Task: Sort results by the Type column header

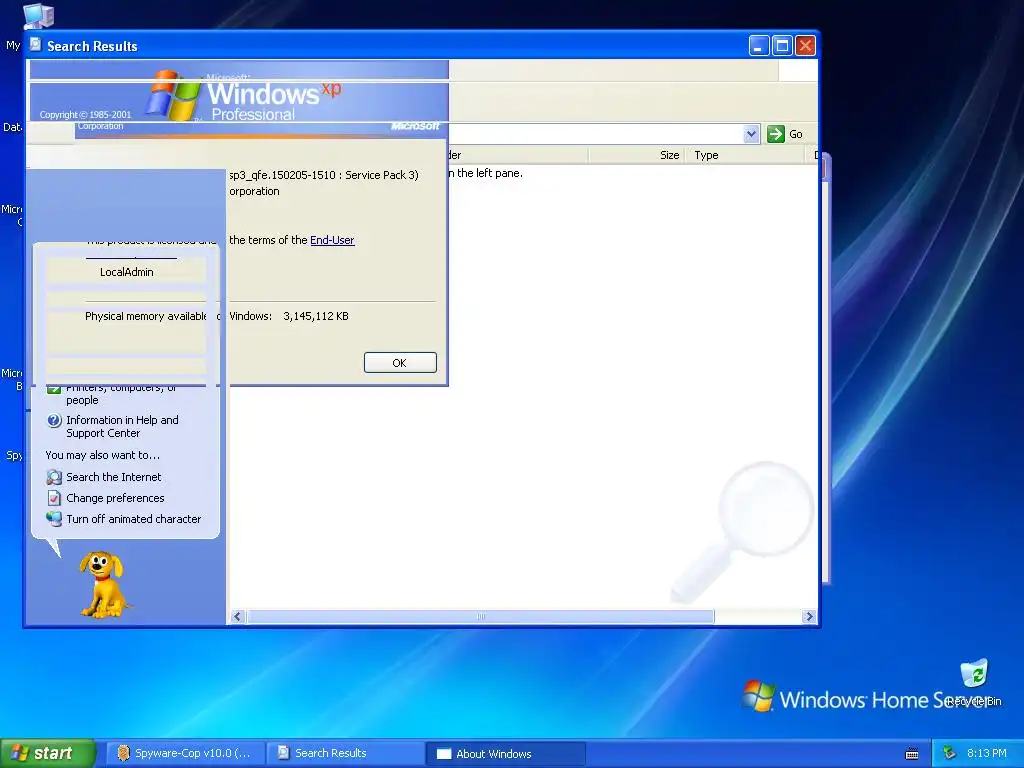Action: (744, 155)
